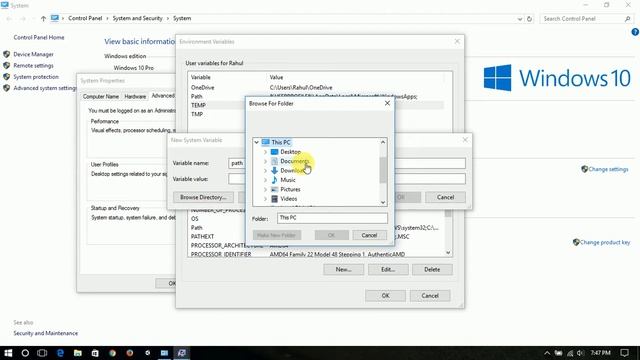Screen dimensions: 640x360
Task: Click Cancel in Browse For Folder
Action: 369,235
